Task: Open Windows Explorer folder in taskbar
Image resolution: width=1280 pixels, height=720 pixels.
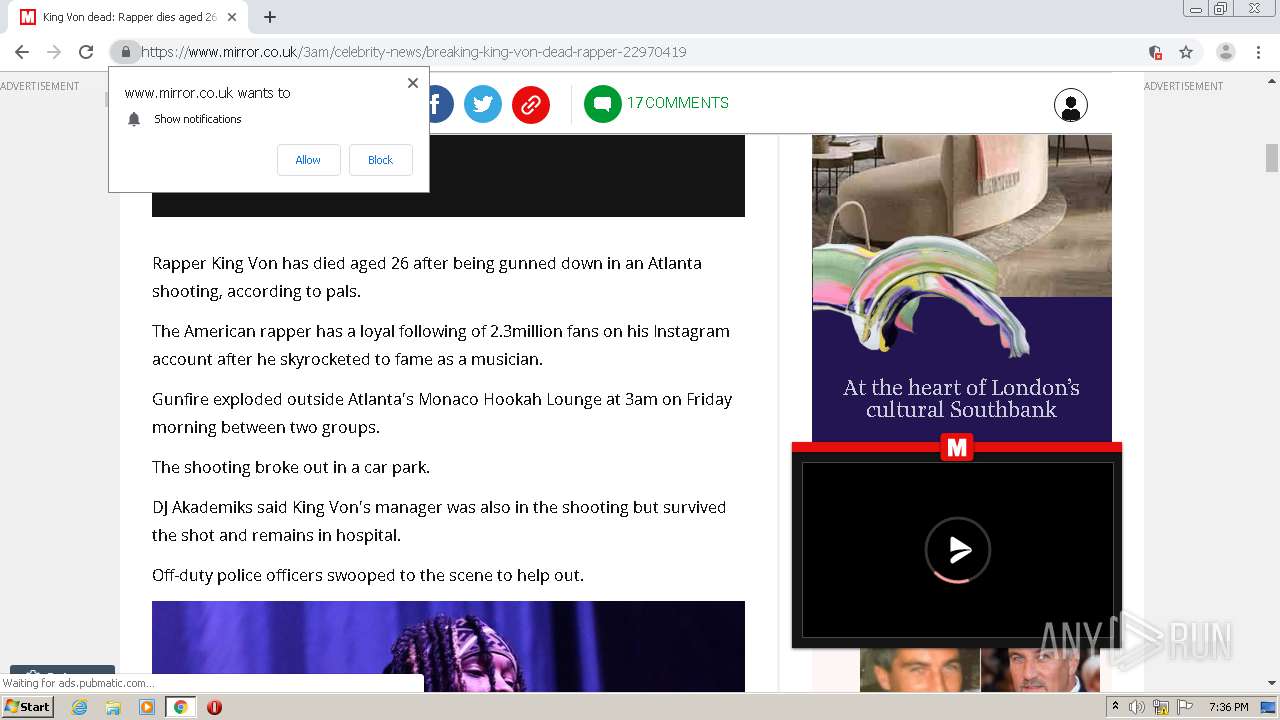Action: (x=113, y=707)
